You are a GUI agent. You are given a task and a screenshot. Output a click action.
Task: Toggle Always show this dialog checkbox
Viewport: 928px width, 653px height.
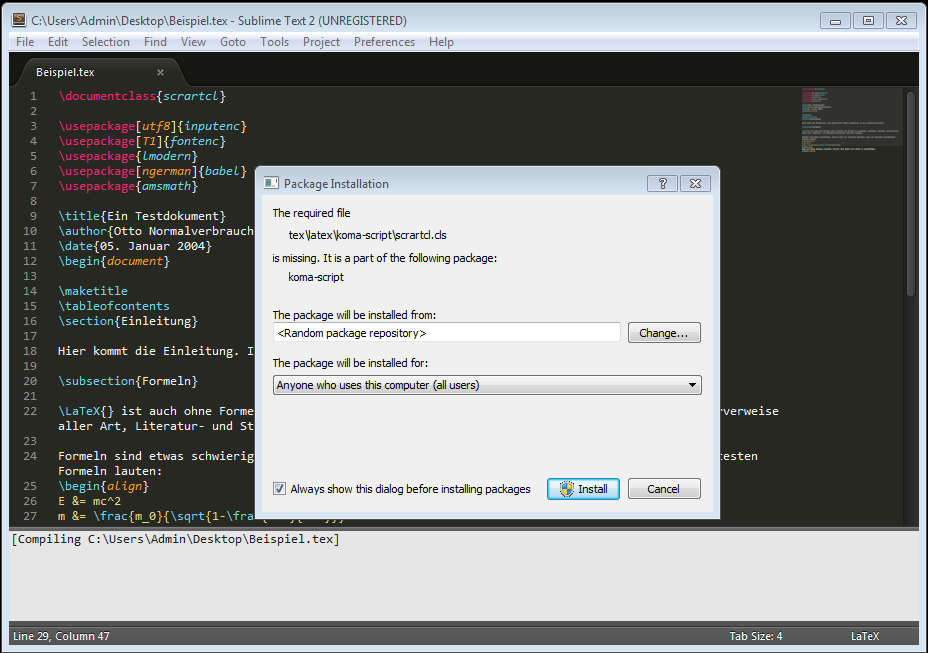(x=279, y=489)
